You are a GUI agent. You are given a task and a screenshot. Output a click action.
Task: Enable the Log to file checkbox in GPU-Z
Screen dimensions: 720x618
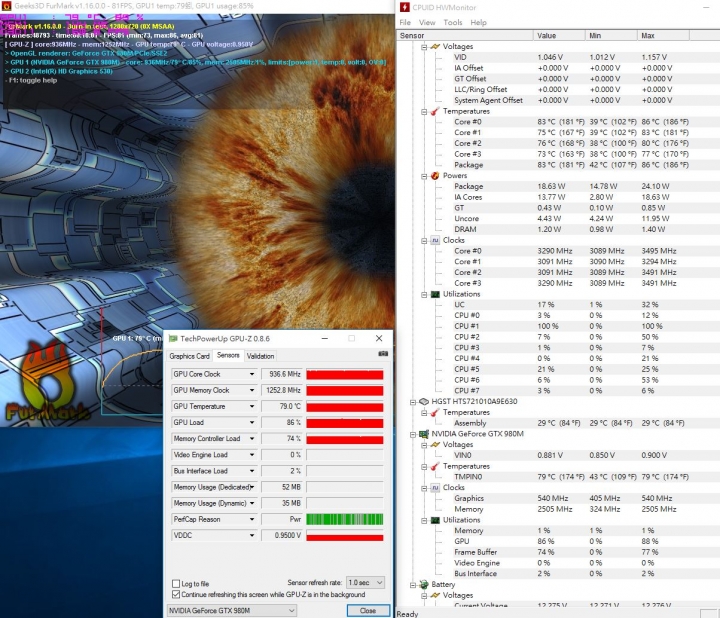pos(176,584)
